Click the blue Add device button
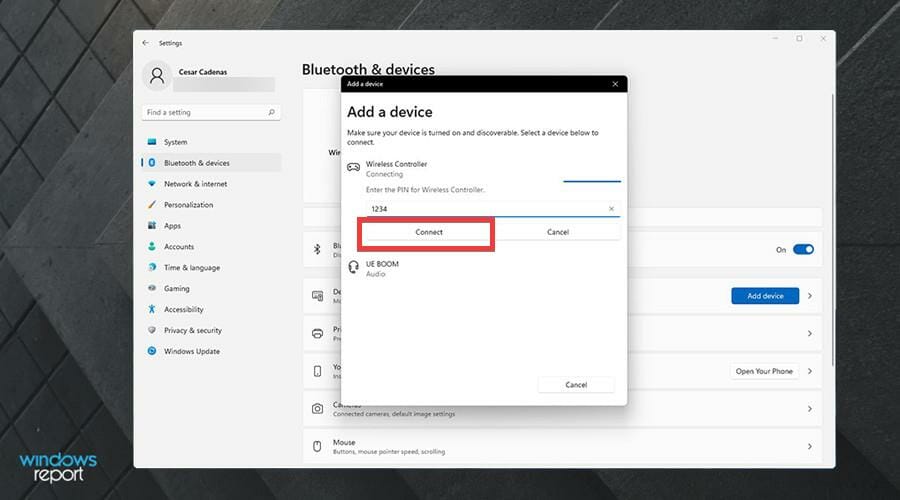This screenshot has width=900, height=500. [x=765, y=296]
